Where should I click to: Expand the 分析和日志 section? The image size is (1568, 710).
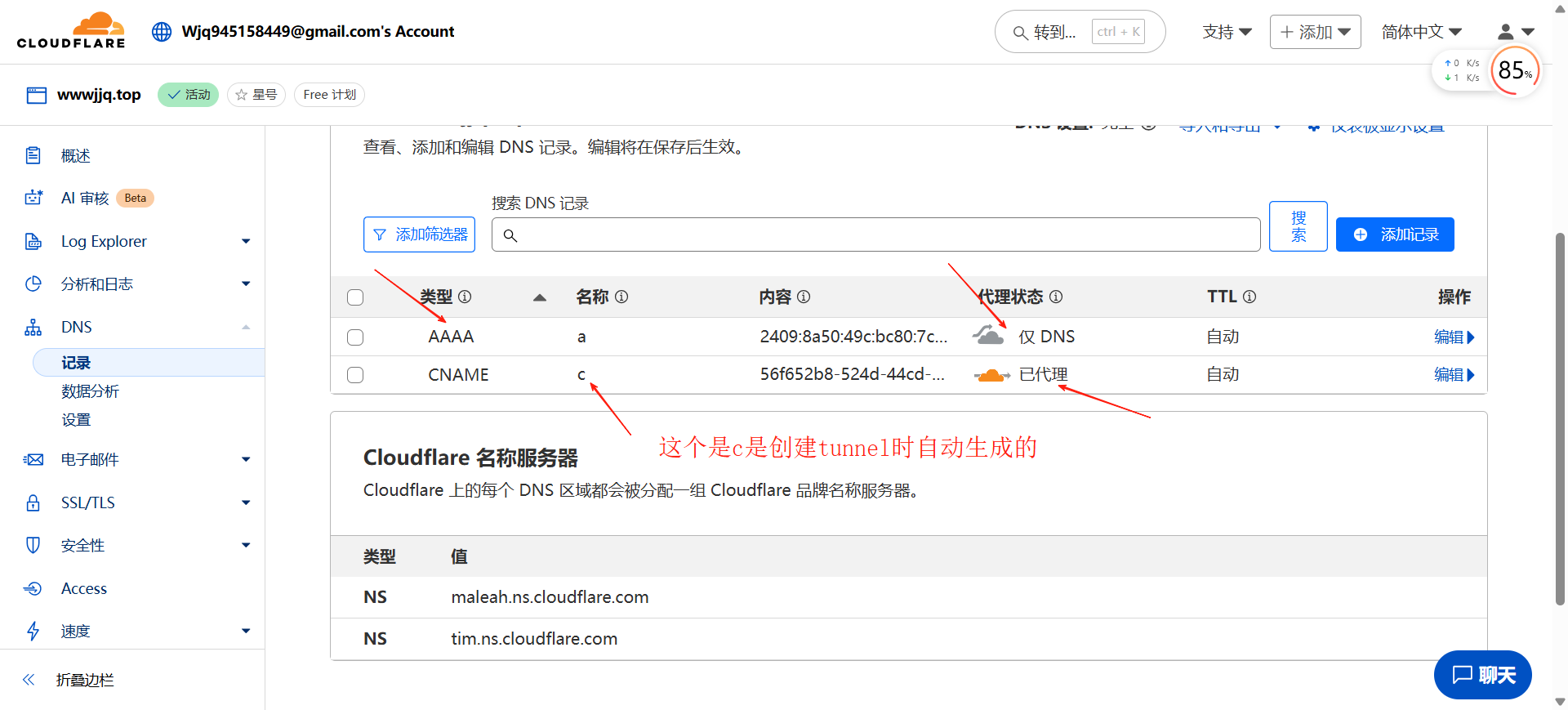[246, 284]
